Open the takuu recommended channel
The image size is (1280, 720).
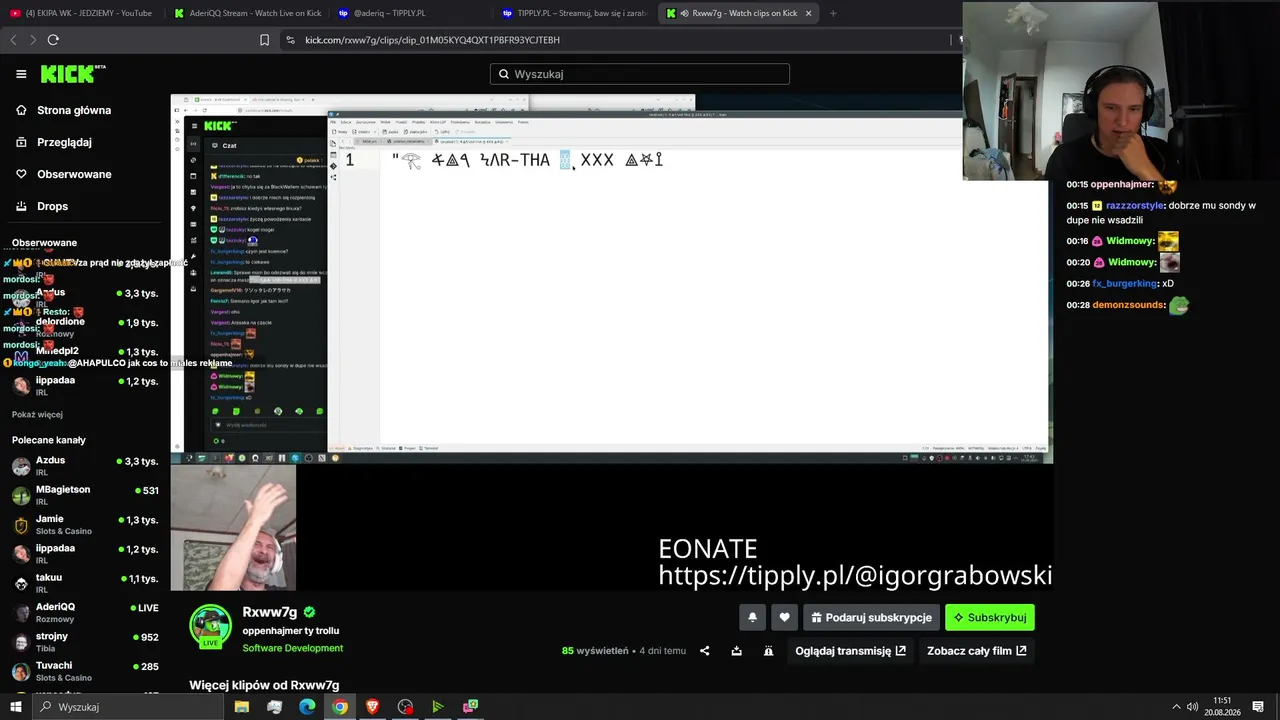(86, 583)
